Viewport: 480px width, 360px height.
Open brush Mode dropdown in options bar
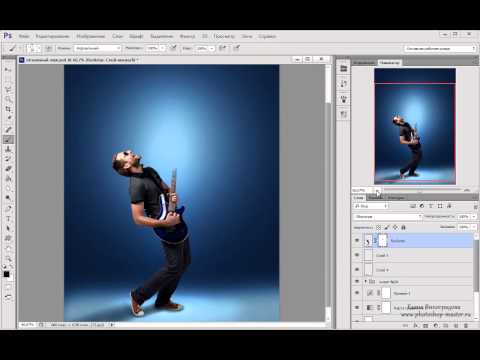pyautogui.click(x=97, y=48)
